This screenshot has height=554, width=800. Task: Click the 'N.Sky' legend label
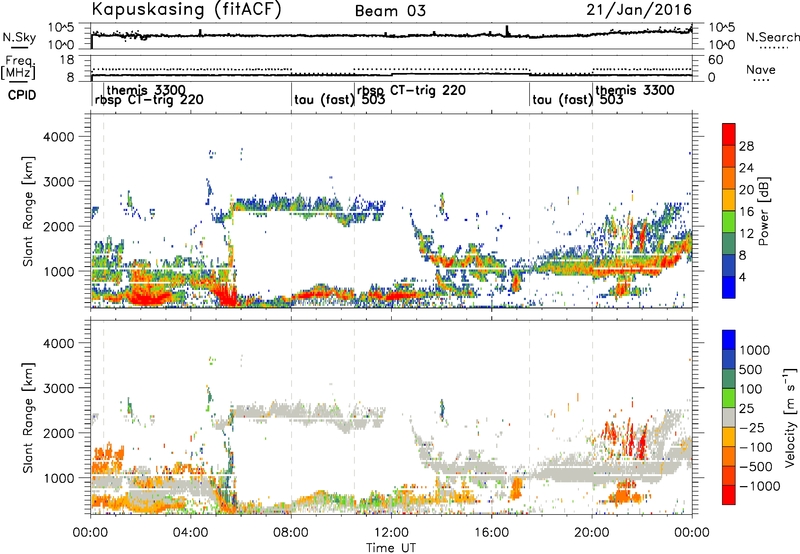click(19, 37)
